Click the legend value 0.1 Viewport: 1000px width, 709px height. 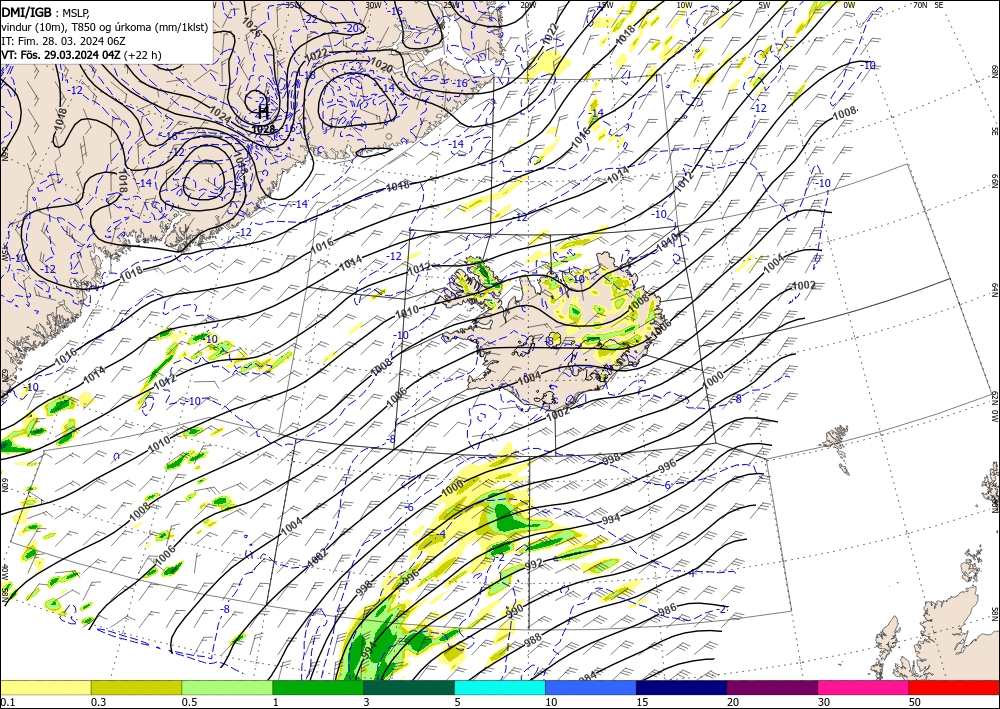coord(6,702)
